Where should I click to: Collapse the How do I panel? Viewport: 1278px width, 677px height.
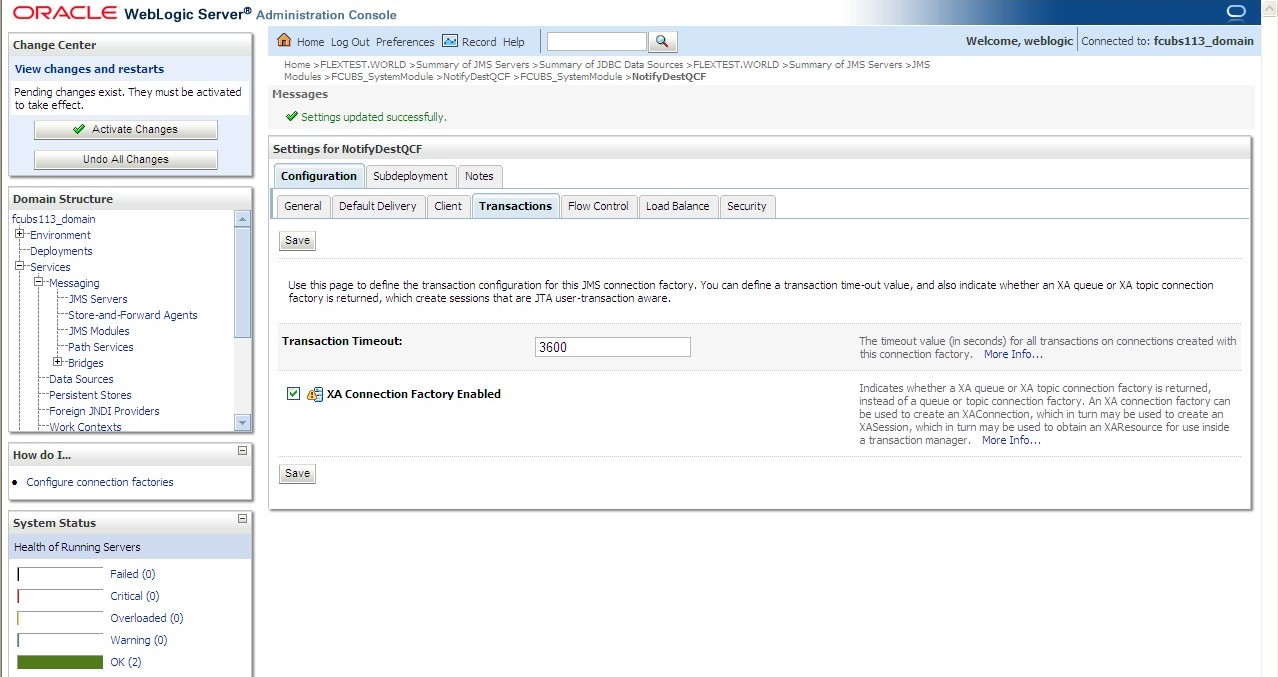[x=242, y=451]
